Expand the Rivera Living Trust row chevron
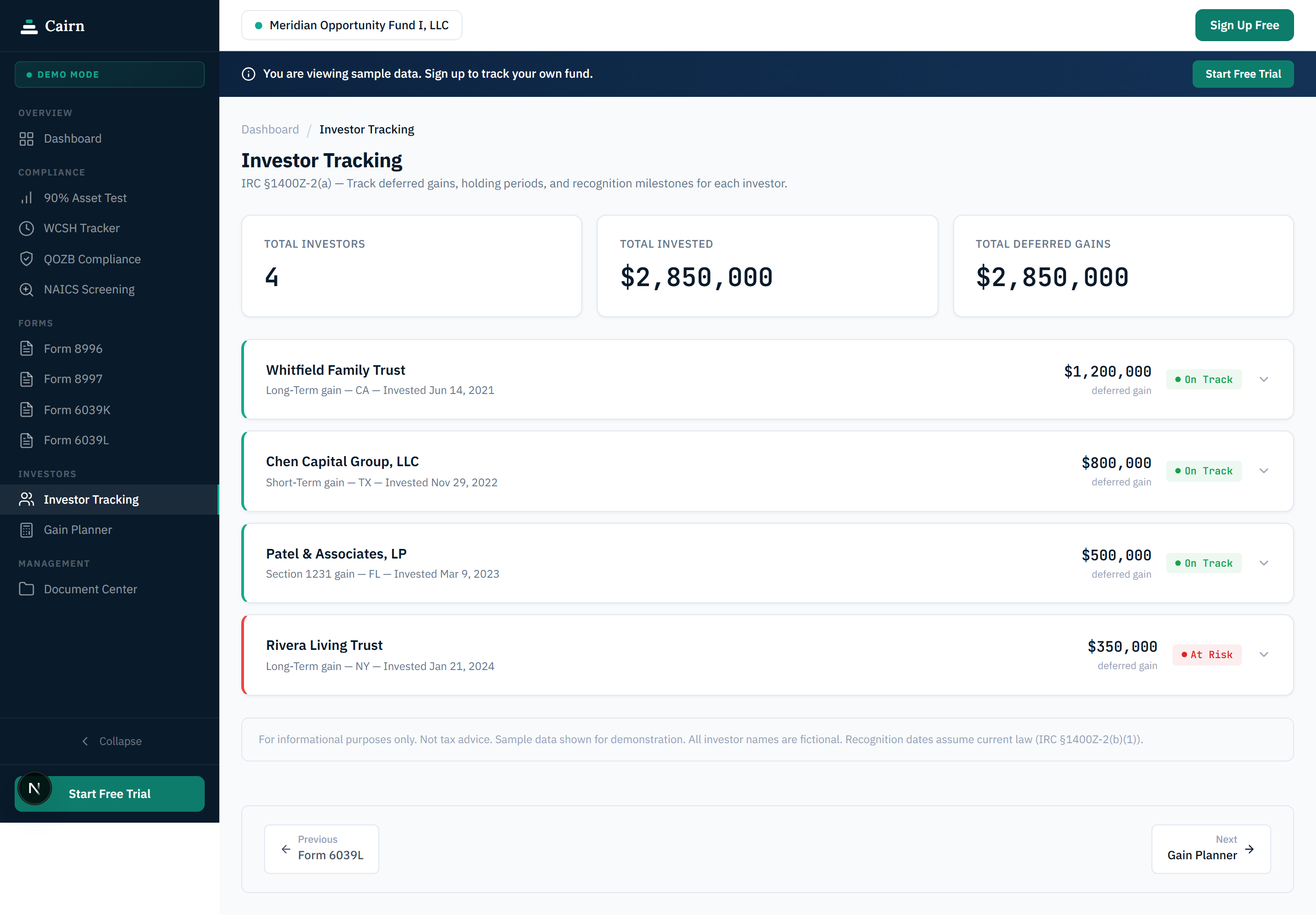 (x=1264, y=655)
